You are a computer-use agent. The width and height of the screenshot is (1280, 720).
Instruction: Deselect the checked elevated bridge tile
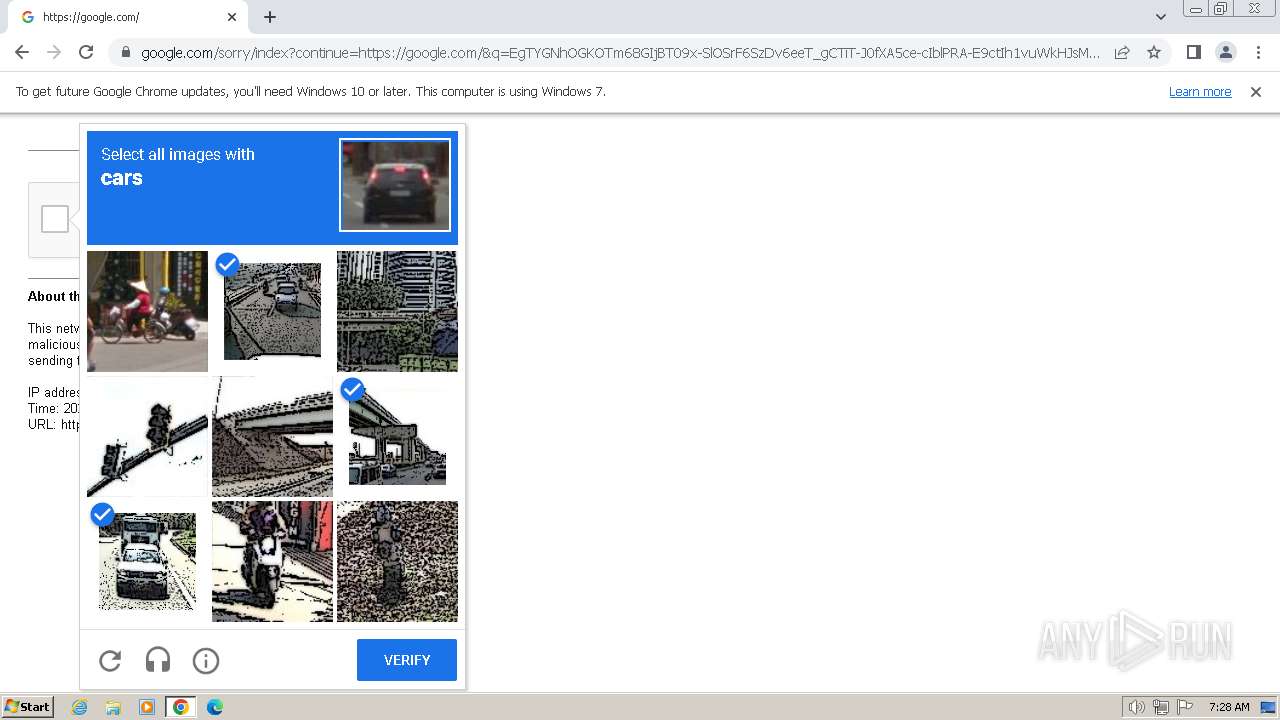[x=397, y=436]
